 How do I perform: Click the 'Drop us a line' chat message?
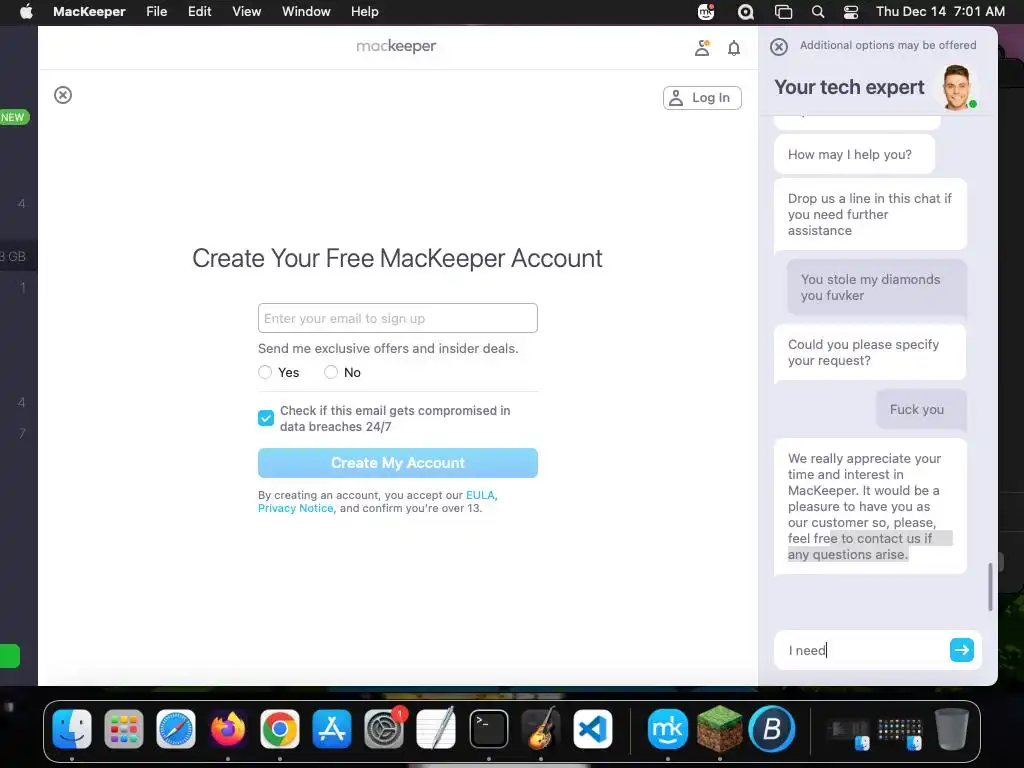(x=870, y=215)
